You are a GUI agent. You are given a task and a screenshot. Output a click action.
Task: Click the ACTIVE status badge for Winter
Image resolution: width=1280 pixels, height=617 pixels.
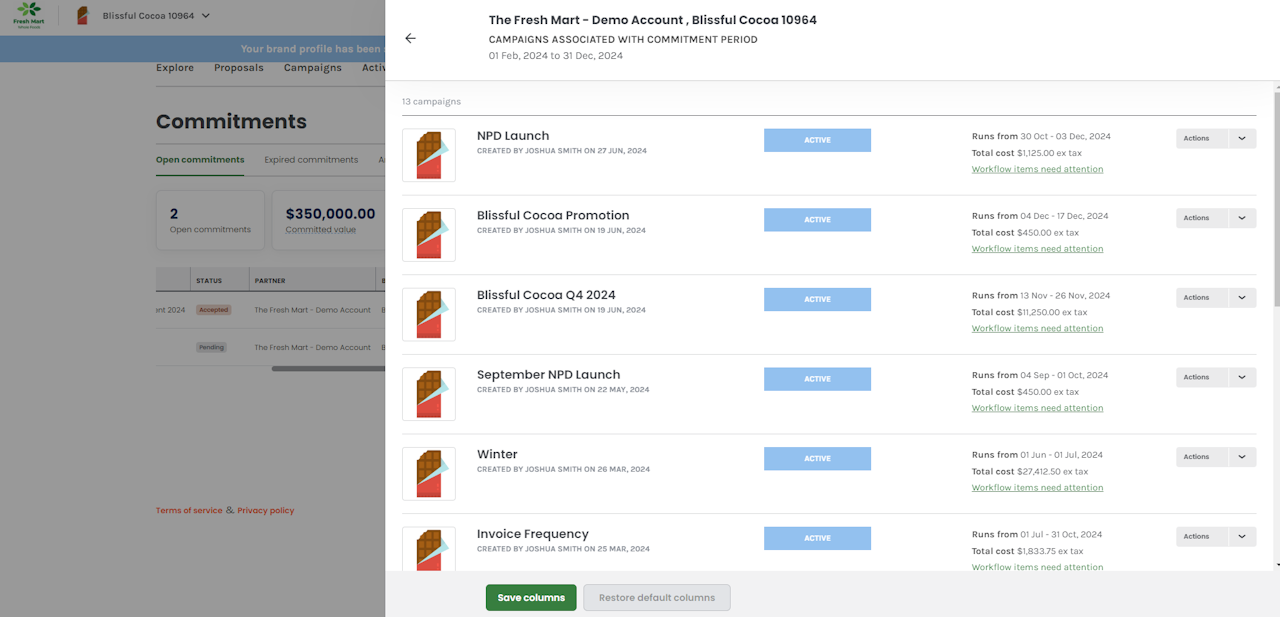pyautogui.click(x=817, y=458)
